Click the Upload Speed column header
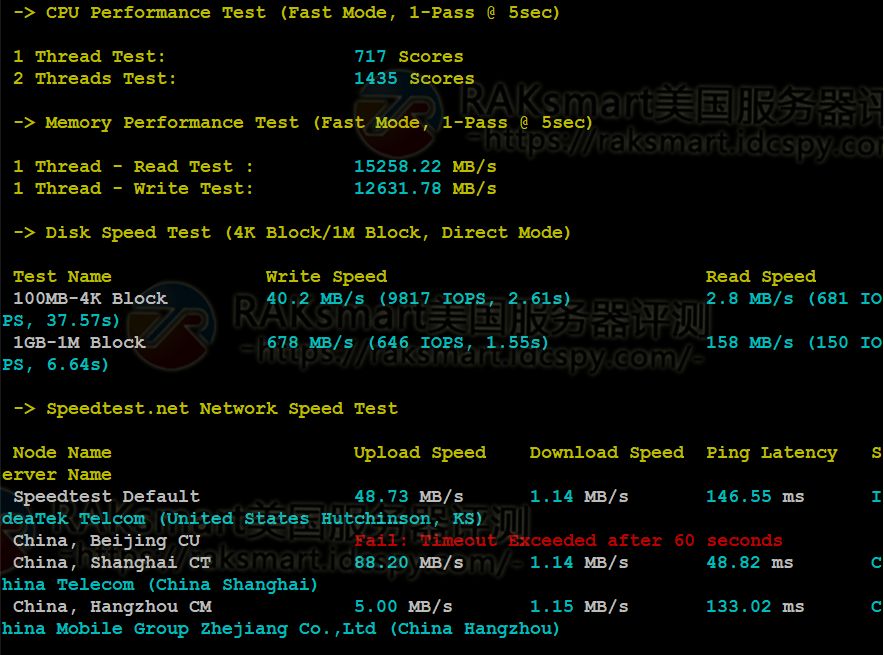The height and width of the screenshot is (655, 884). (420, 453)
